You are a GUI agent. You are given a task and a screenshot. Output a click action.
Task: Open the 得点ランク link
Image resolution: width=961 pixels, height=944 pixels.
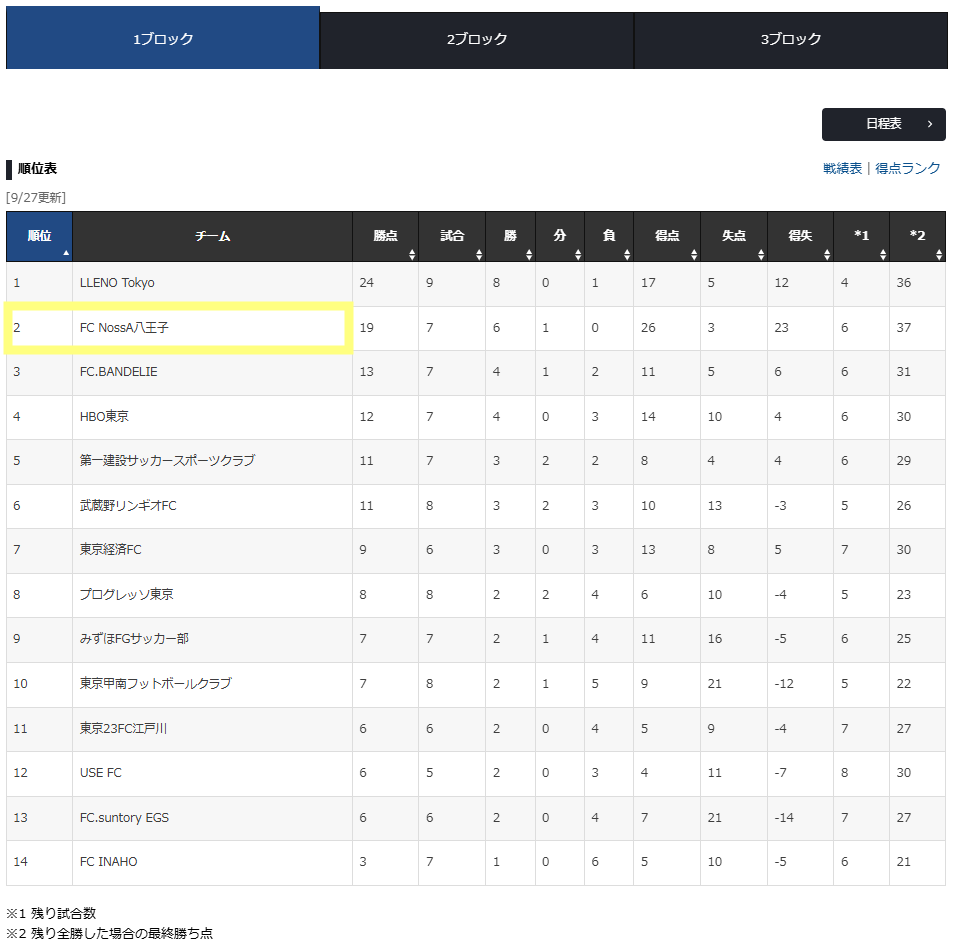coord(907,169)
